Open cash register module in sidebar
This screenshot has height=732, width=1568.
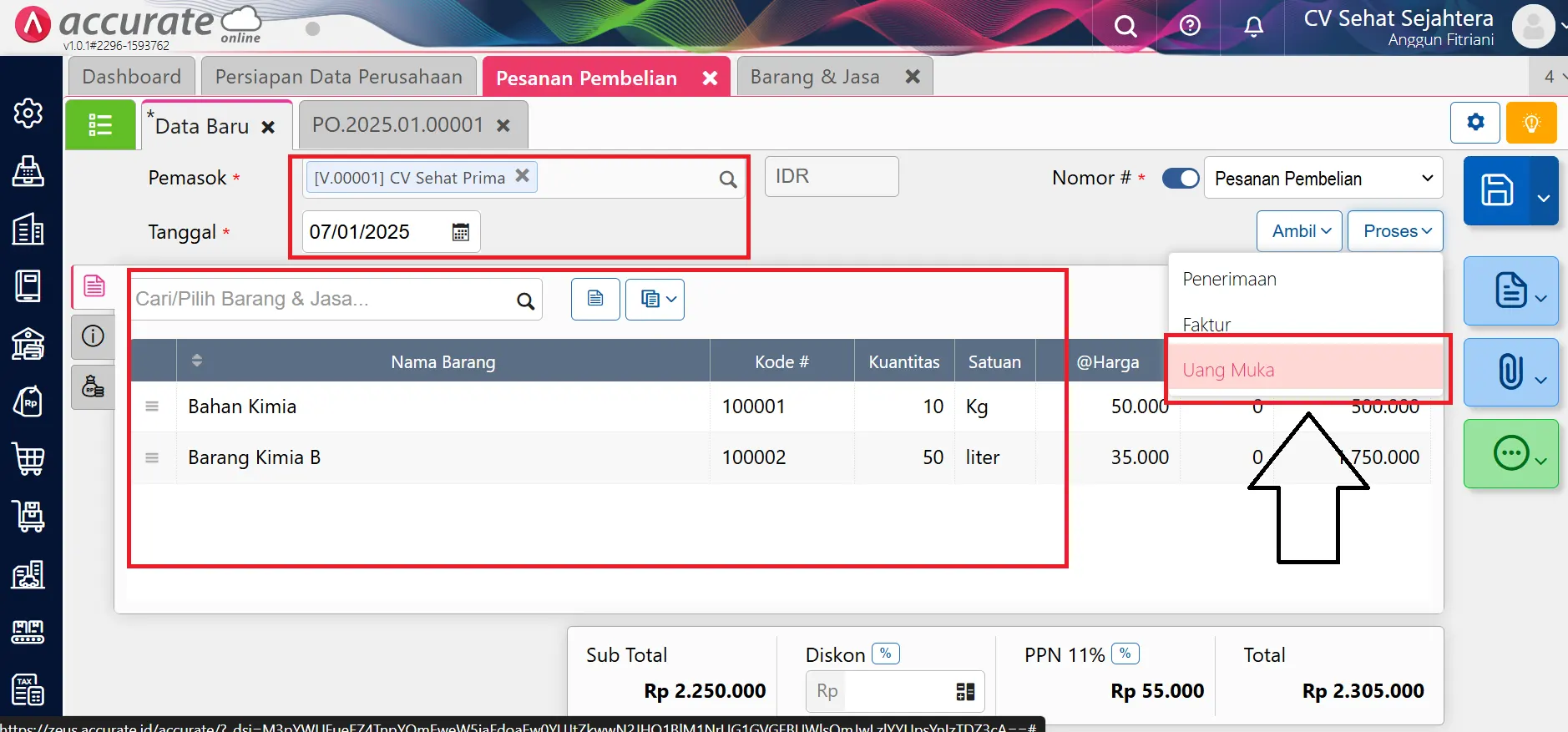point(28,171)
